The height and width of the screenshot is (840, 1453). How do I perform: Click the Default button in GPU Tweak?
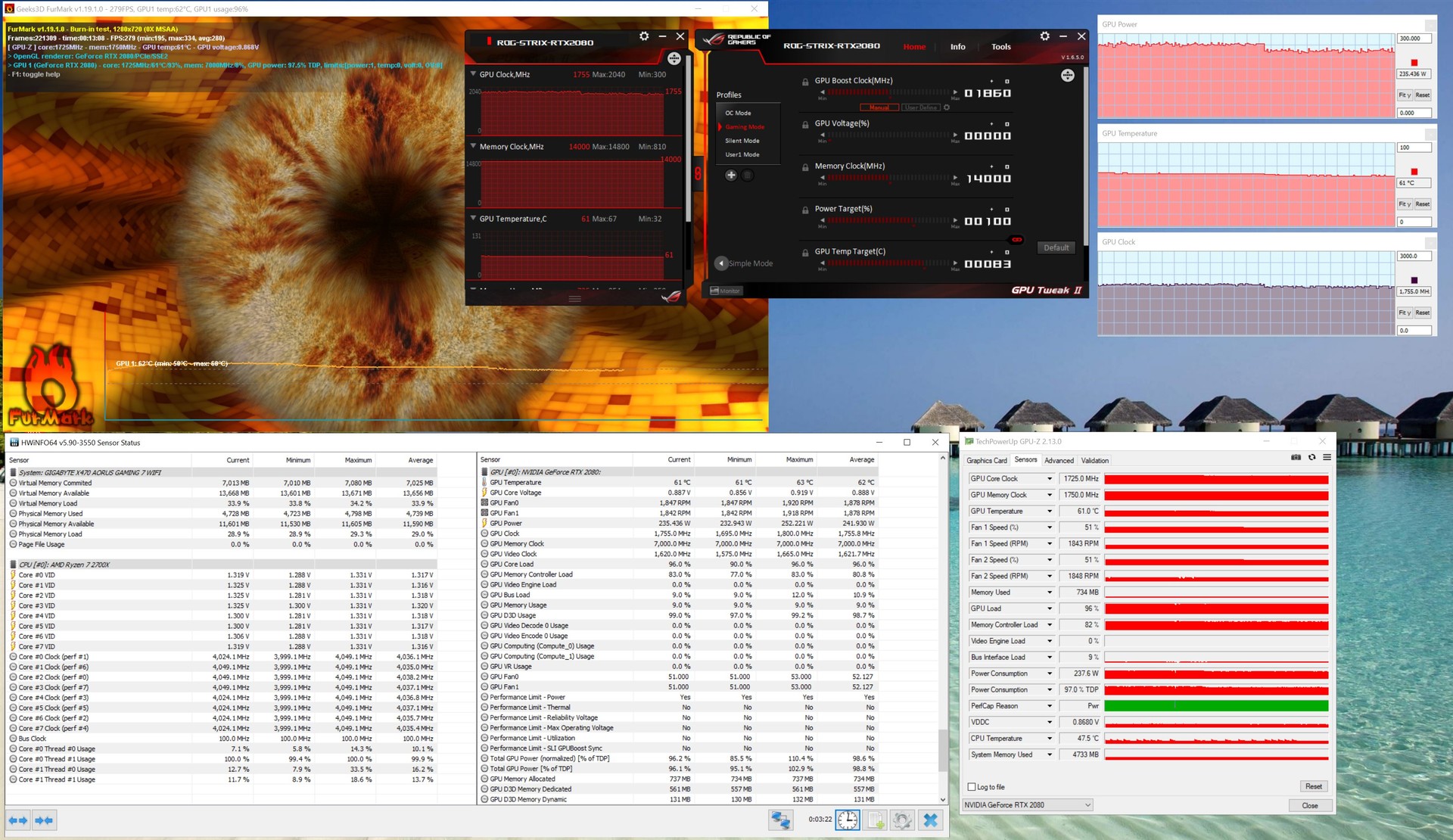[1056, 248]
